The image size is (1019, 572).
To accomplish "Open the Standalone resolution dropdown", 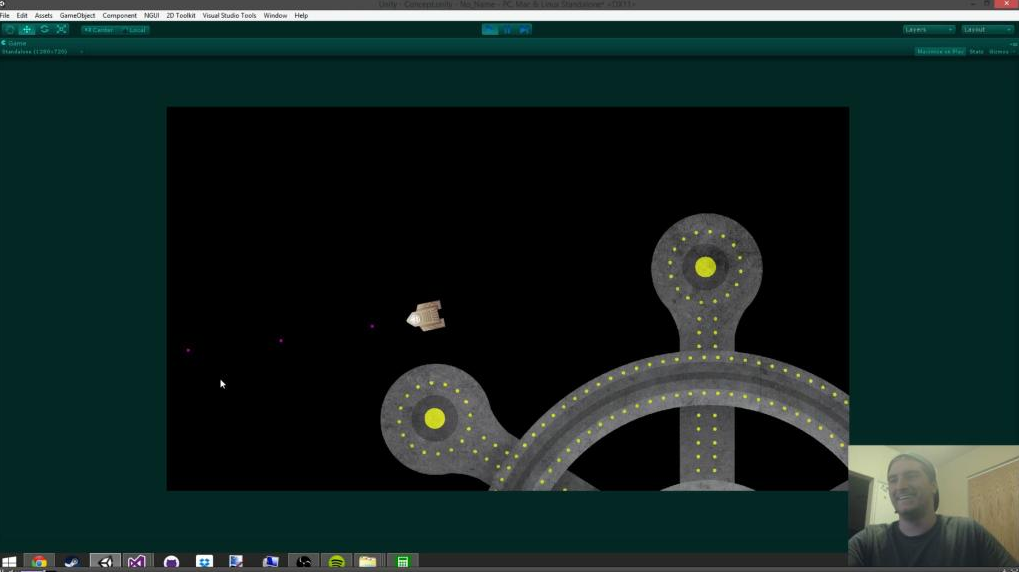I will tap(42, 51).
